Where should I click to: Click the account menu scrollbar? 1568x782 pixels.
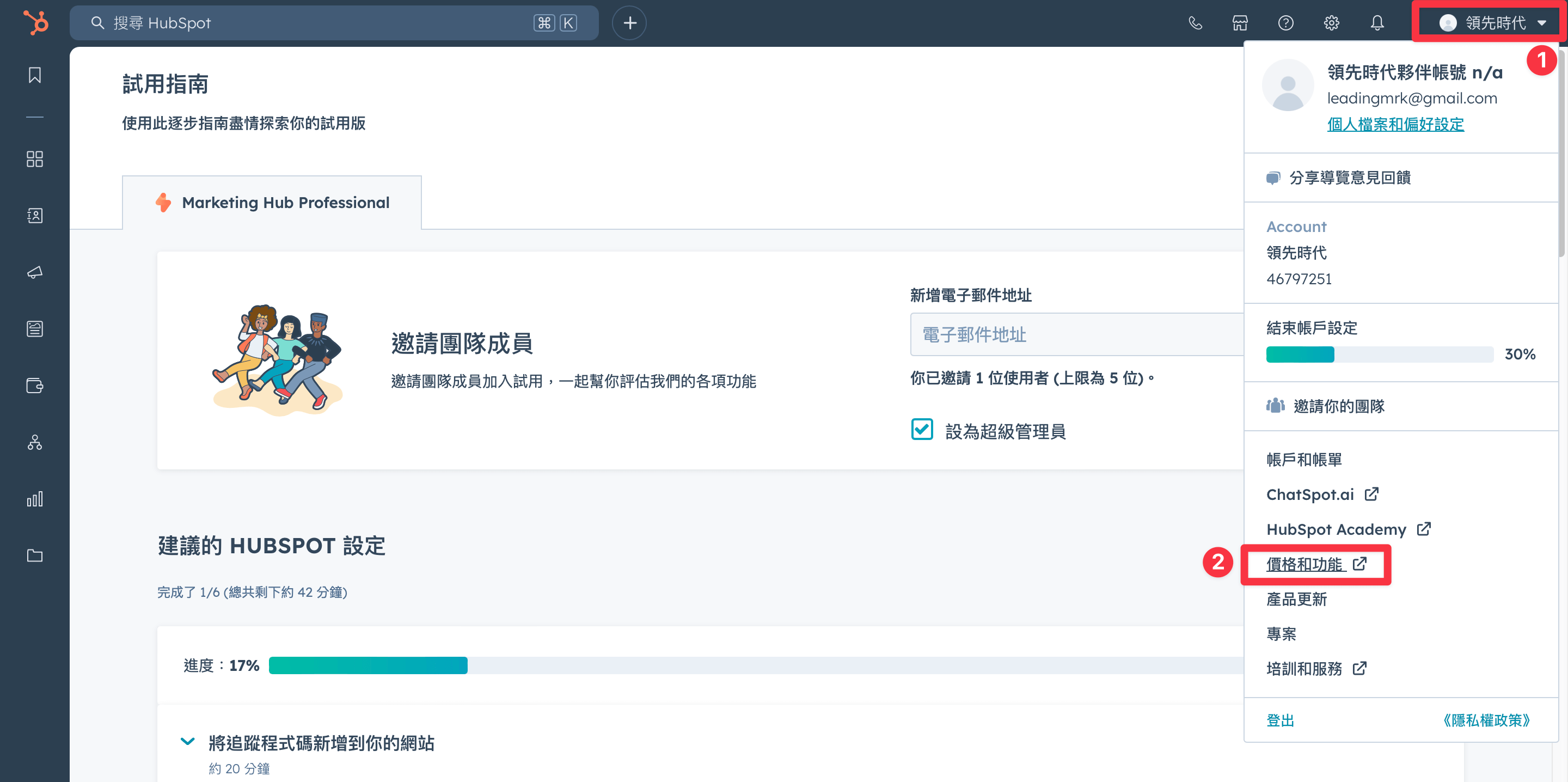[1562, 152]
